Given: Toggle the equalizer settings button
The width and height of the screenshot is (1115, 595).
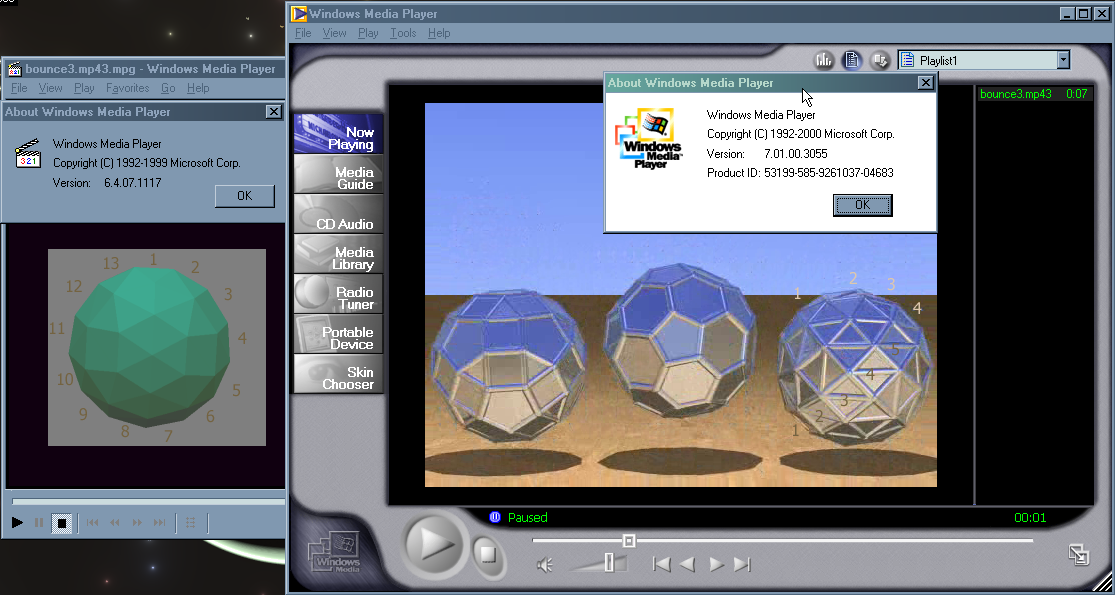Looking at the screenshot, I should (x=824, y=60).
